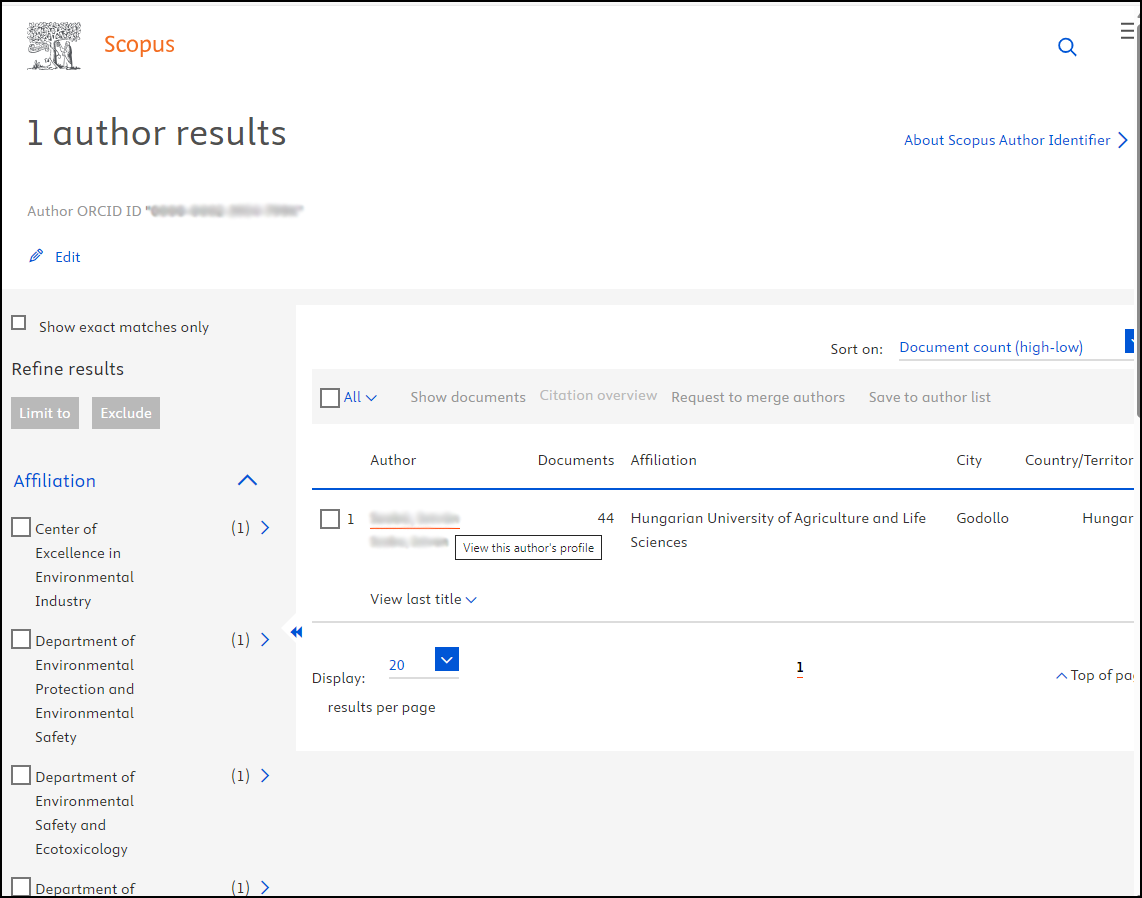Screen dimensions: 1142x898
Task: Expand Environmental Safety and Ecotoxicology arrow
Action: coord(265,776)
